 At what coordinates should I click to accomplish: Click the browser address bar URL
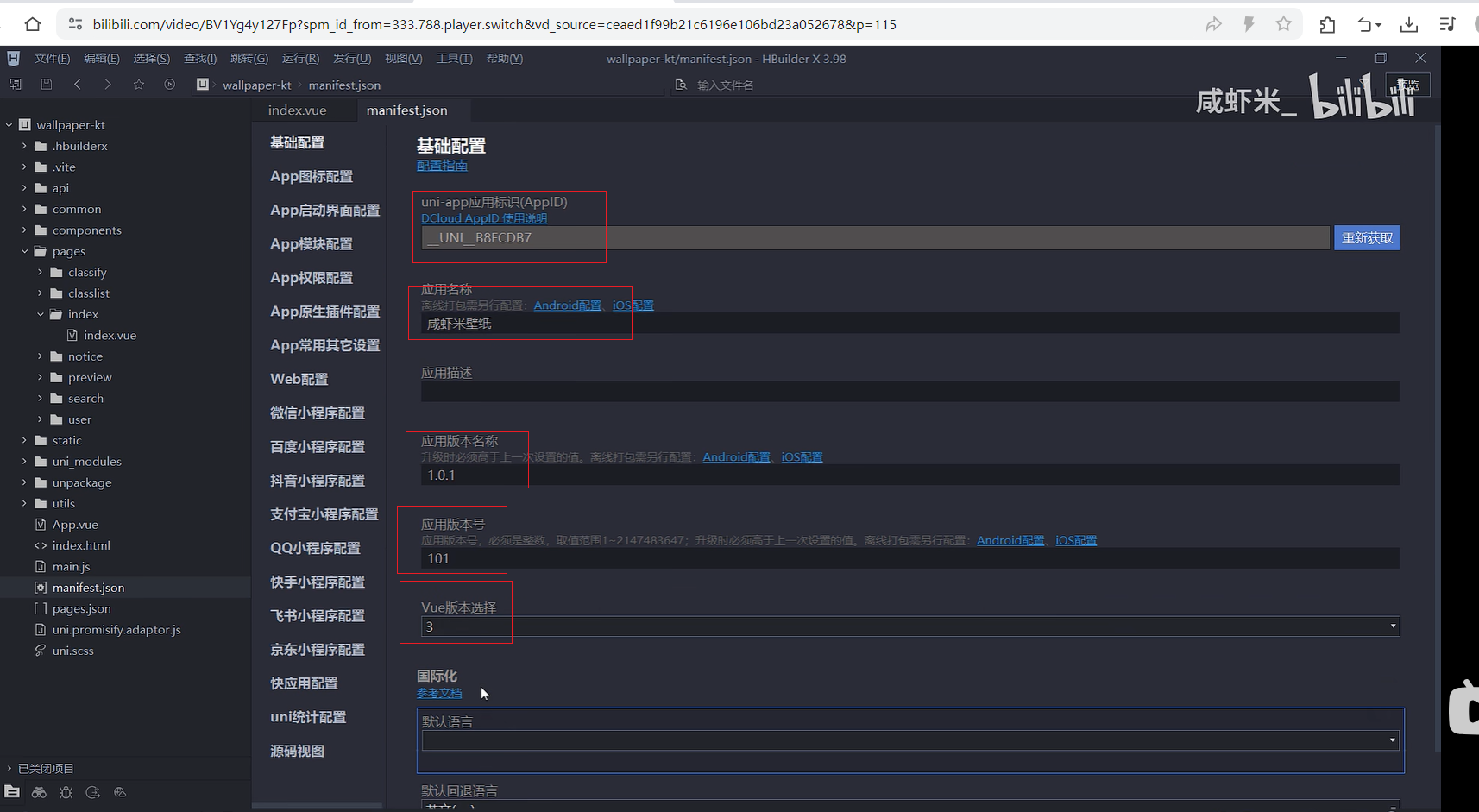(x=494, y=24)
